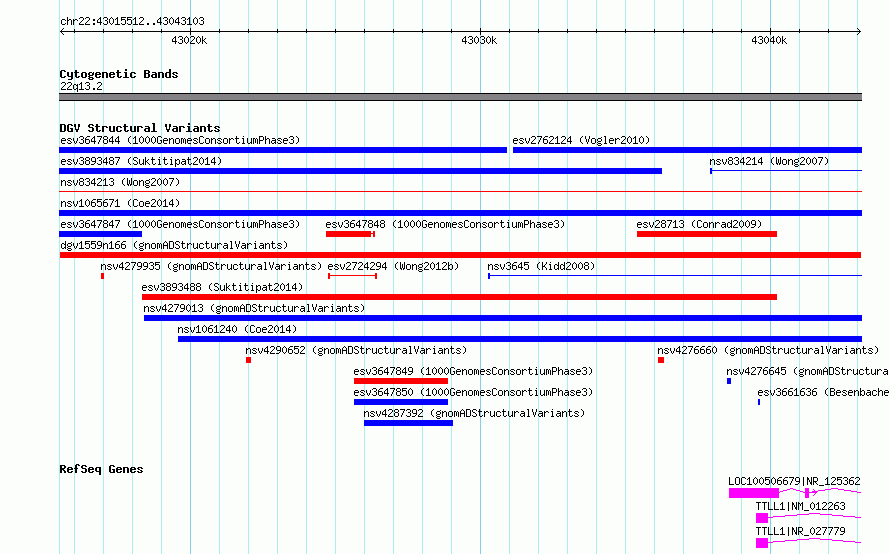This screenshot has width=890, height=554.
Task: Open nsv834213 (Wong2007) variant label
Action: (120, 182)
